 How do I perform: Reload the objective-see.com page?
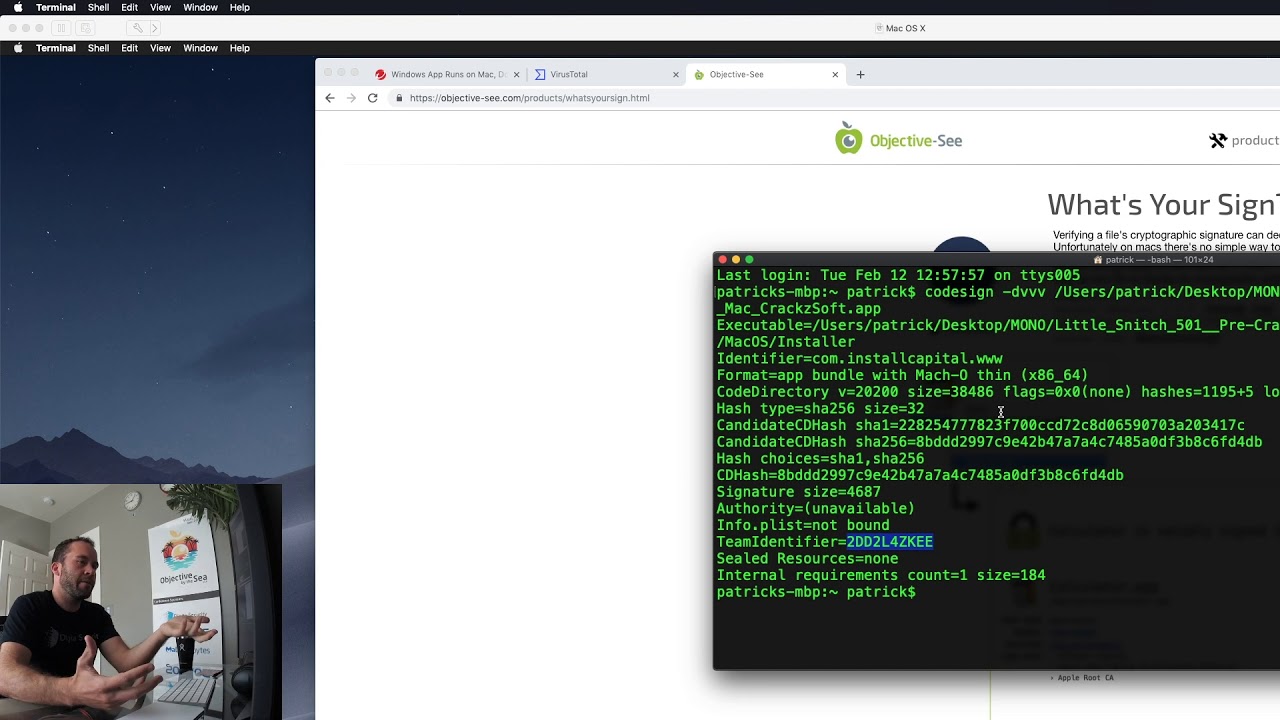point(372,98)
